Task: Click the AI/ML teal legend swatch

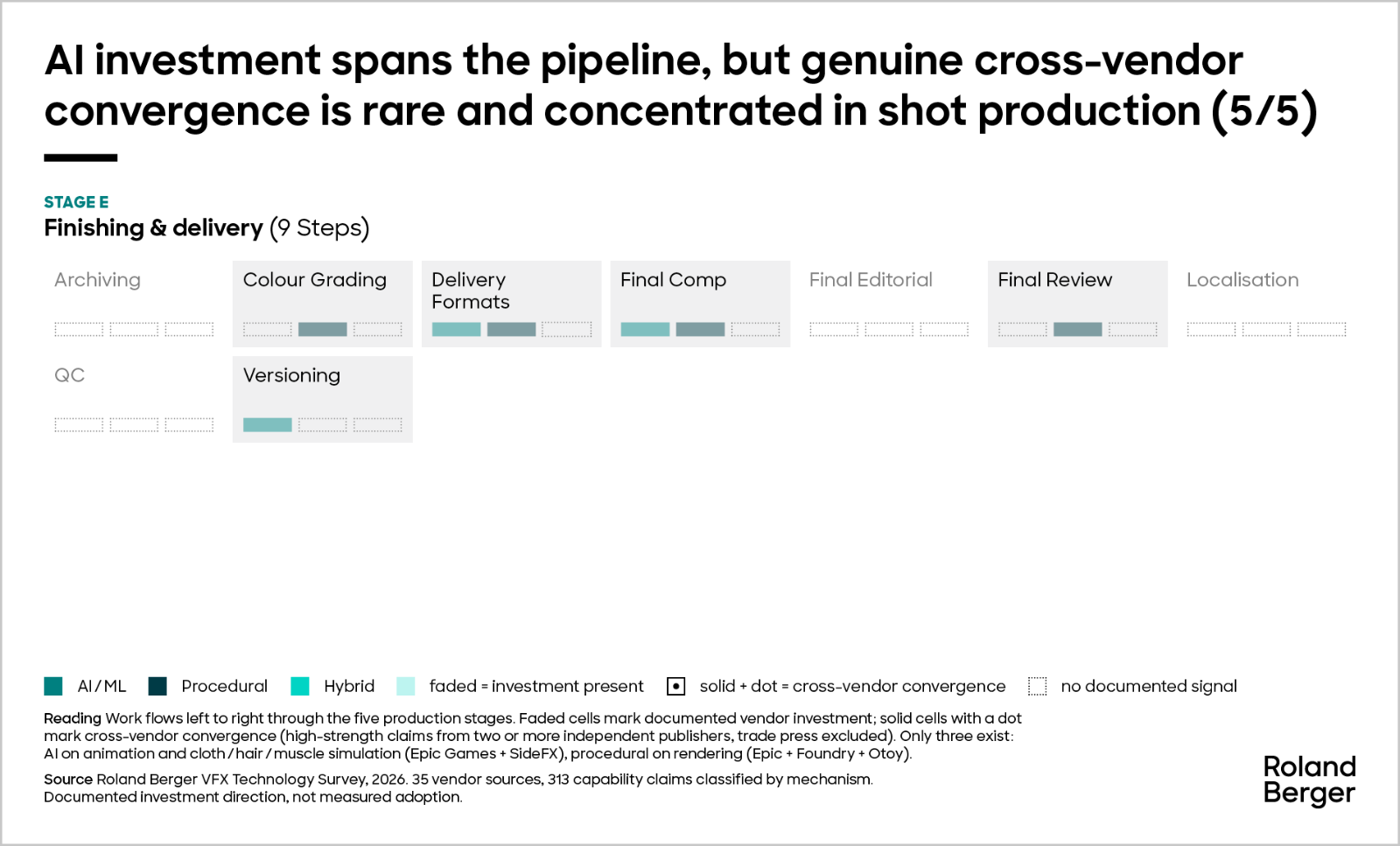Action: point(53,686)
